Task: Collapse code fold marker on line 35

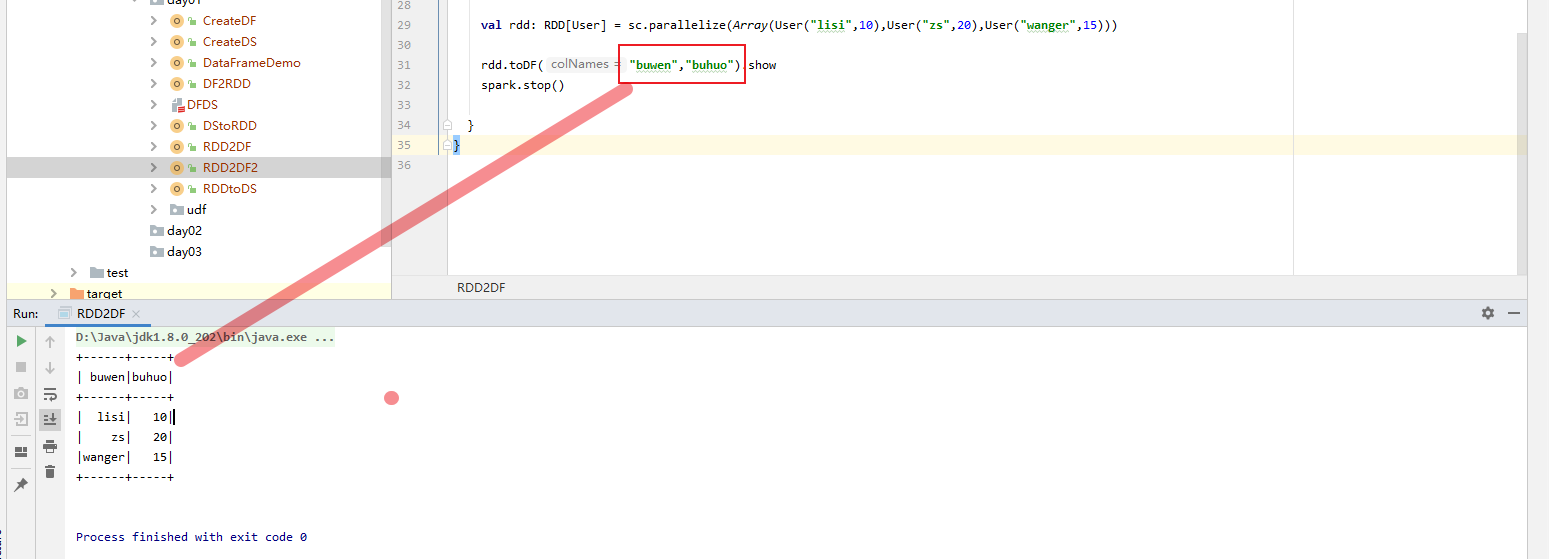Action: pyautogui.click(x=448, y=146)
